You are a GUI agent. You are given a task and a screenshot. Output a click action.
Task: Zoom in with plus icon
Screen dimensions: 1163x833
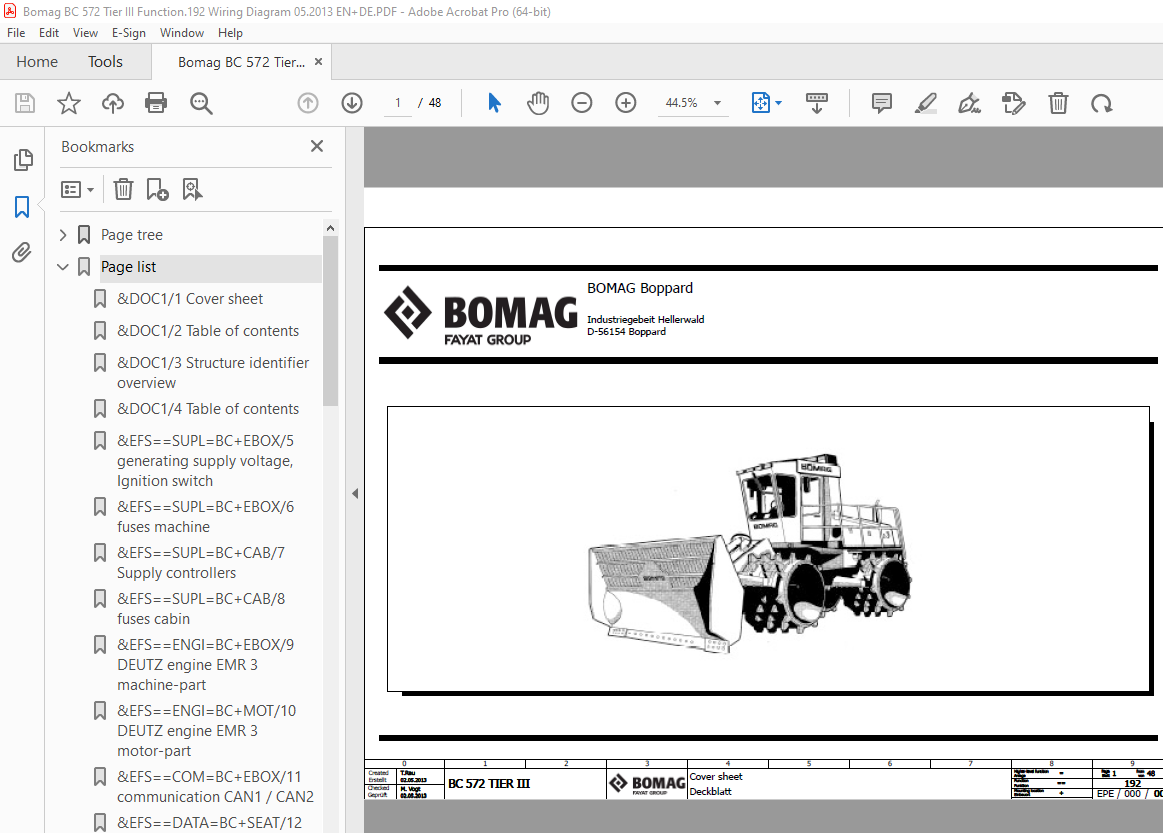tap(626, 103)
